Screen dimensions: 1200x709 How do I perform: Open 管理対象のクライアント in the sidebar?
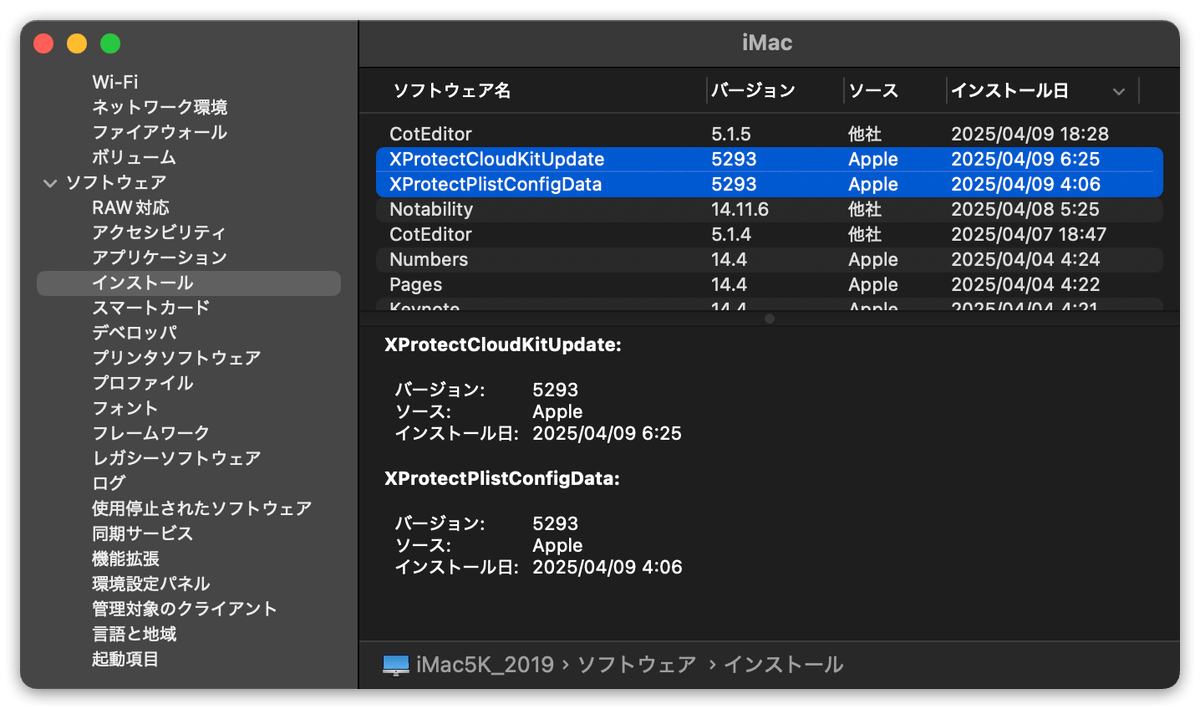point(185,609)
